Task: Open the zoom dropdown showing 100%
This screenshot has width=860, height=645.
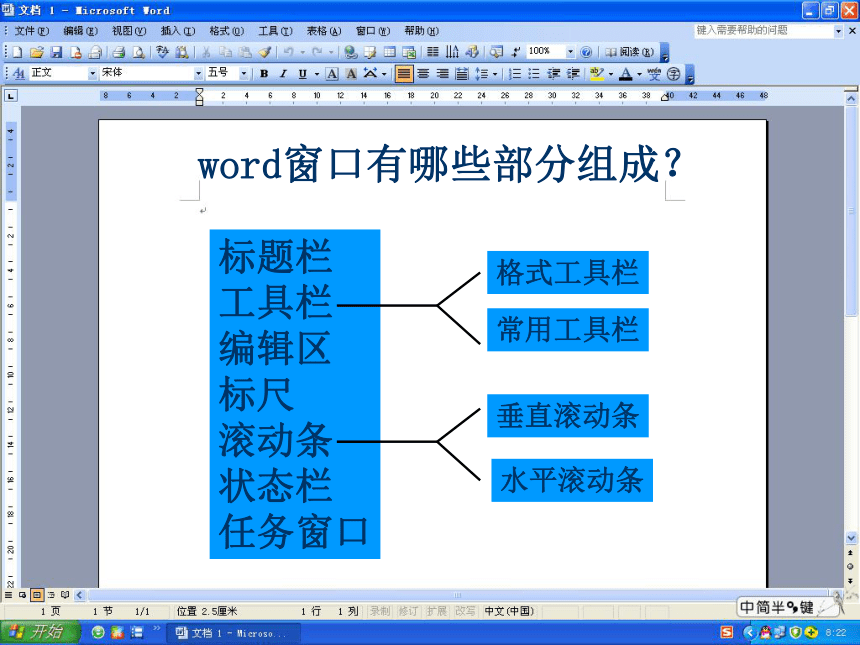Action: pyautogui.click(x=570, y=52)
